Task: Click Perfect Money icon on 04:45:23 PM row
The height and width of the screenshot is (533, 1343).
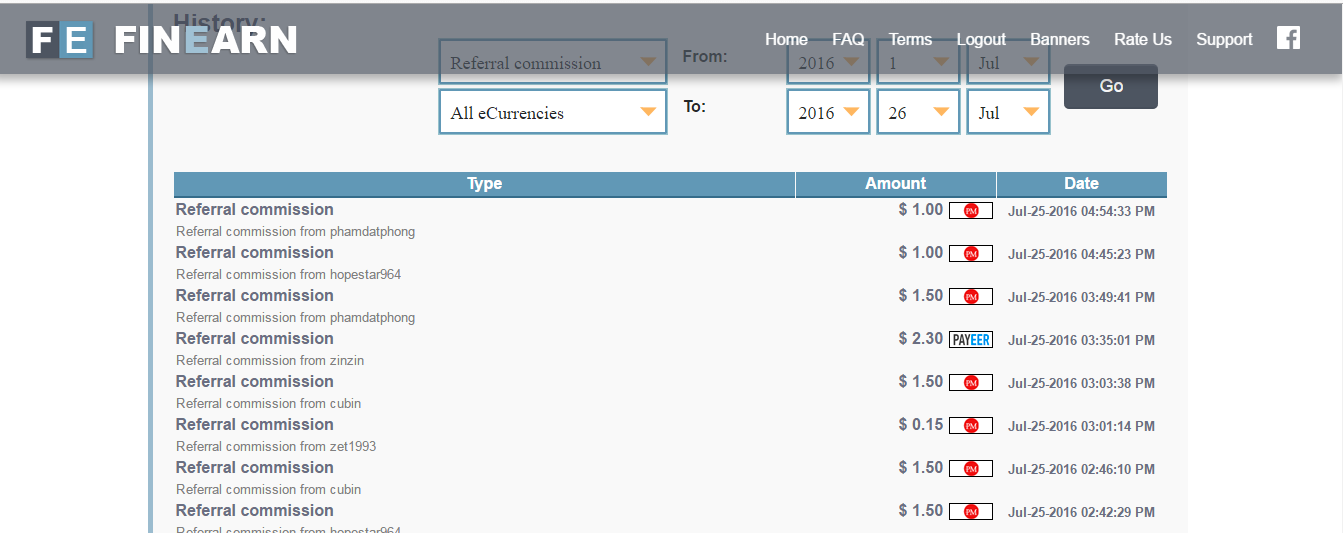Action: (x=970, y=254)
